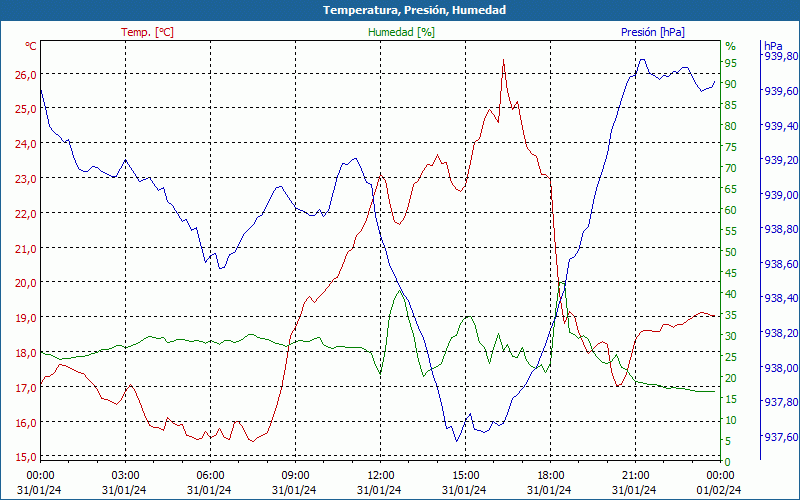The image size is (800, 500).
Task: Click the 938,20 pressure tick label
Action: [781, 333]
